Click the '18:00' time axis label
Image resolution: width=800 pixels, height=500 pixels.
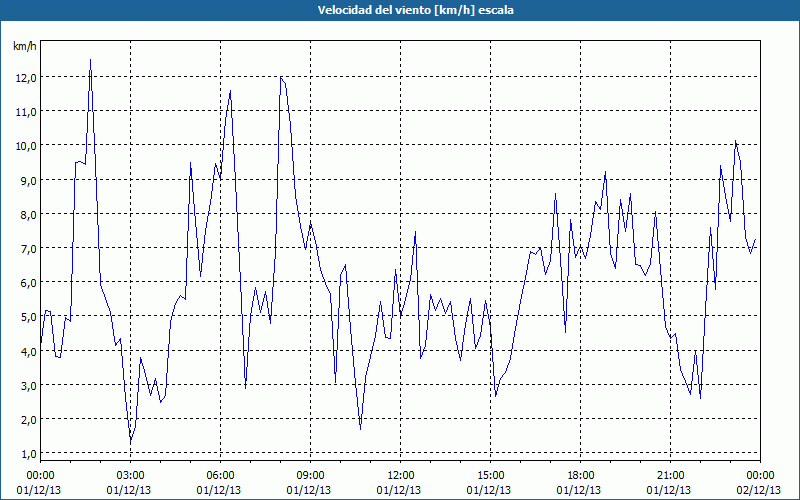click(x=581, y=476)
